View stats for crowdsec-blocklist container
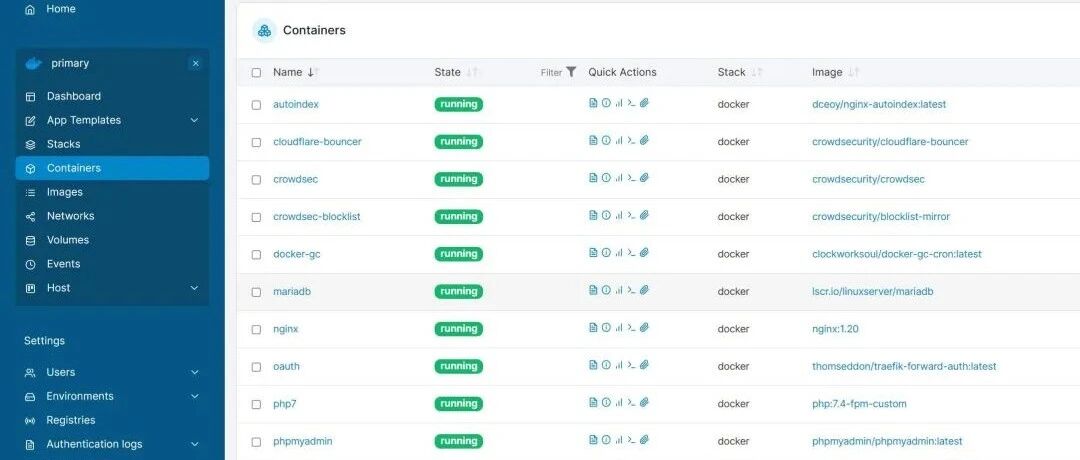 tap(619, 215)
